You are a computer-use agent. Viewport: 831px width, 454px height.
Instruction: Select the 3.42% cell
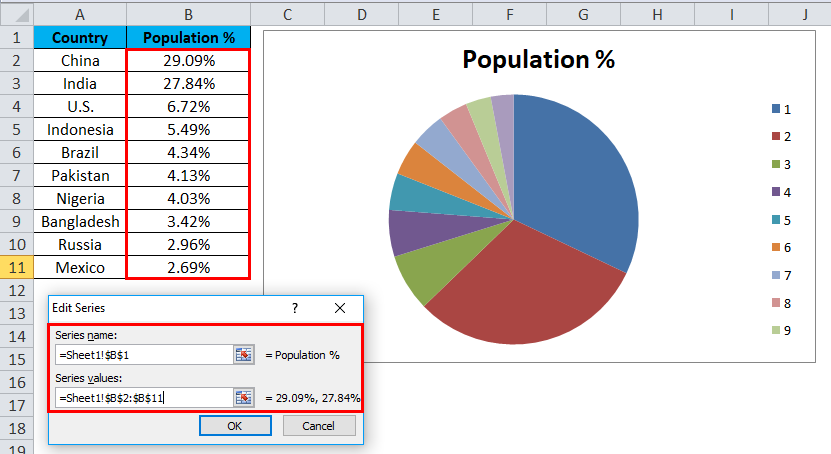(x=188, y=221)
